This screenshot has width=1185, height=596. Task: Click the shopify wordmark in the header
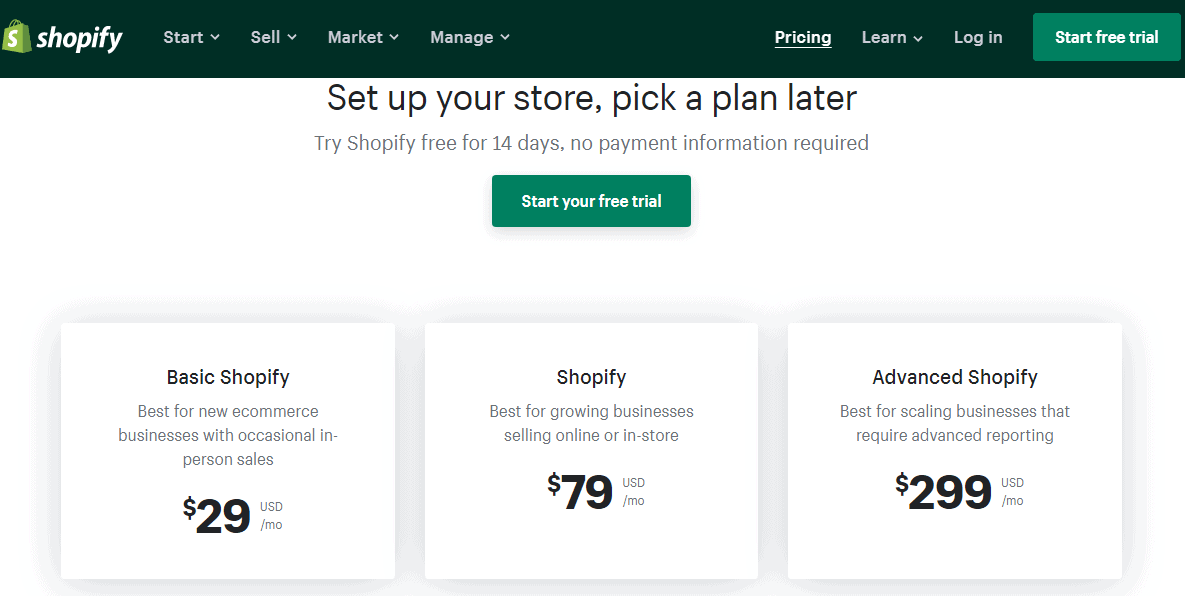[80, 37]
